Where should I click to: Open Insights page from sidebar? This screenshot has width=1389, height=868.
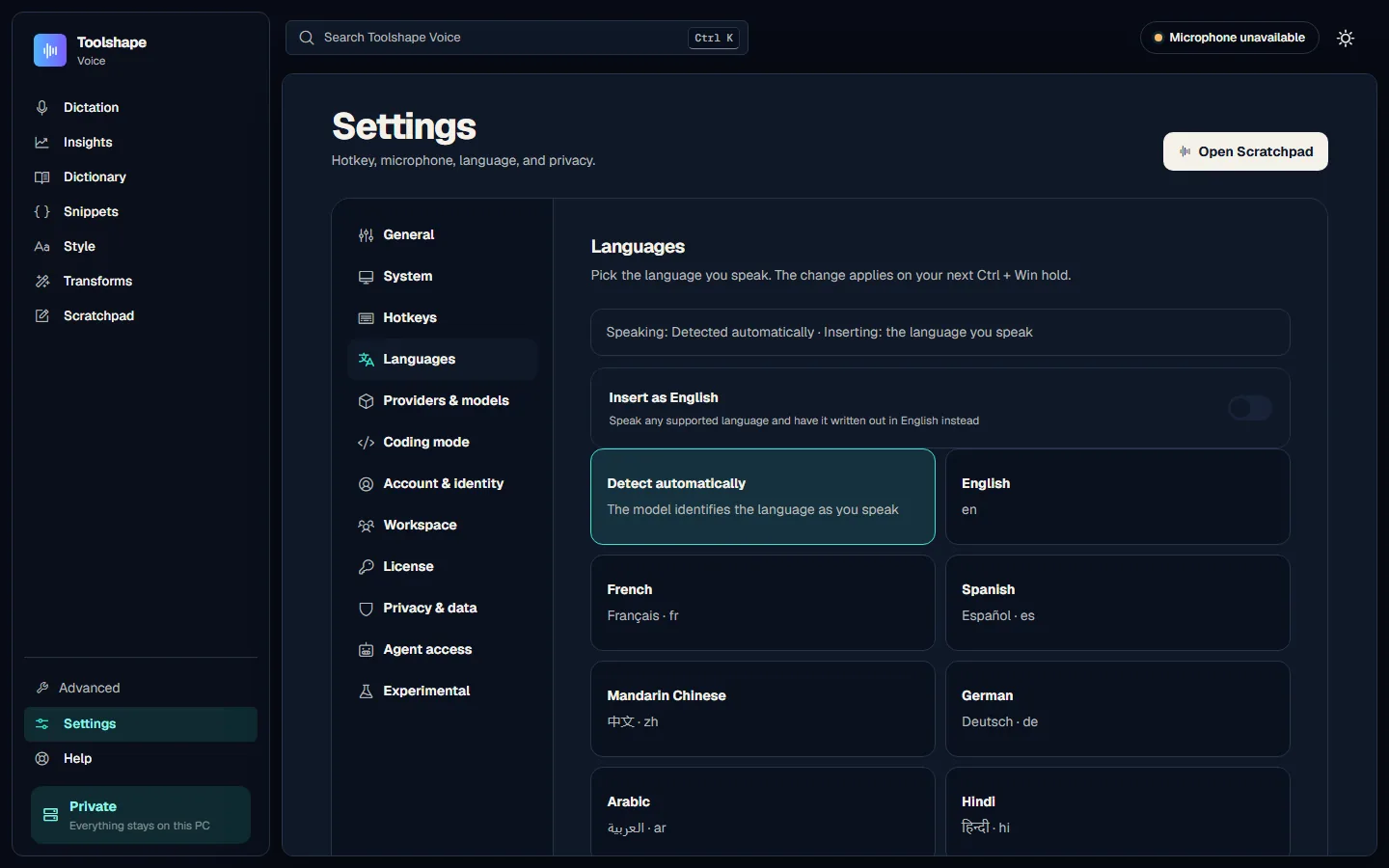pyautogui.click(x=141, y=142)
